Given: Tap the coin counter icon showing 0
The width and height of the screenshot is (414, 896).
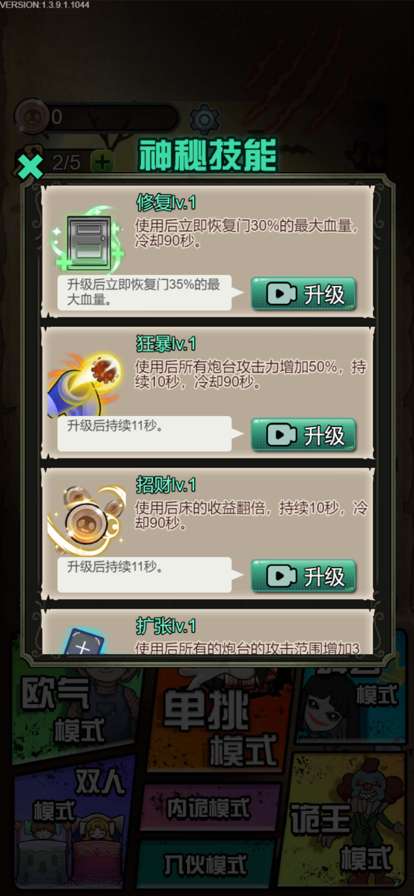Looking at the screenshot, I should coord(30,117).
